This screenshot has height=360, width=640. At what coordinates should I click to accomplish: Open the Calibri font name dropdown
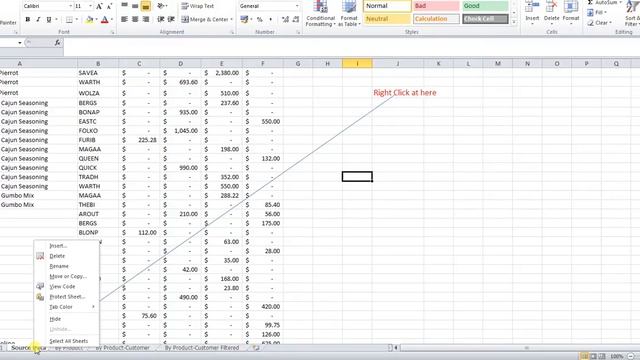pos(70,6)
